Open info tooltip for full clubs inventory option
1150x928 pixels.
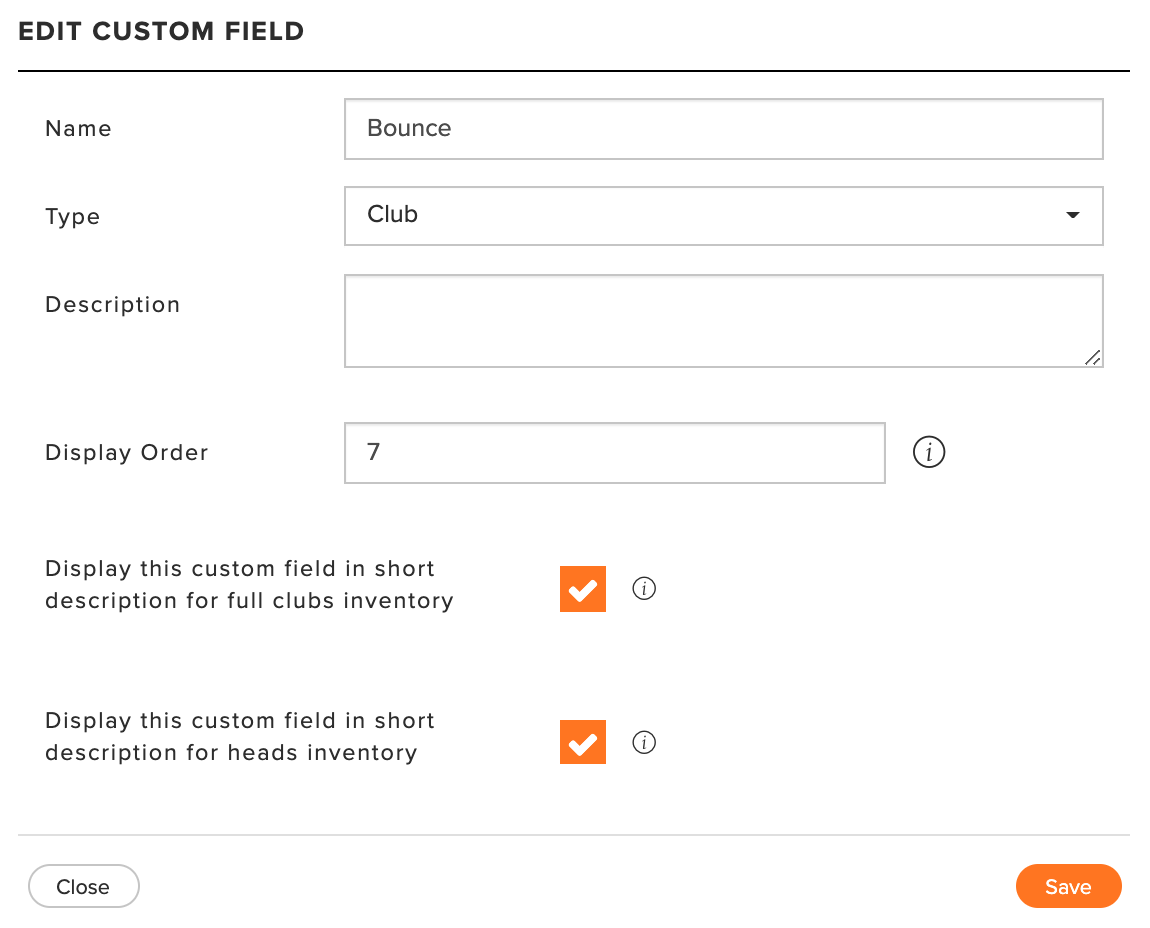[644, 588]
